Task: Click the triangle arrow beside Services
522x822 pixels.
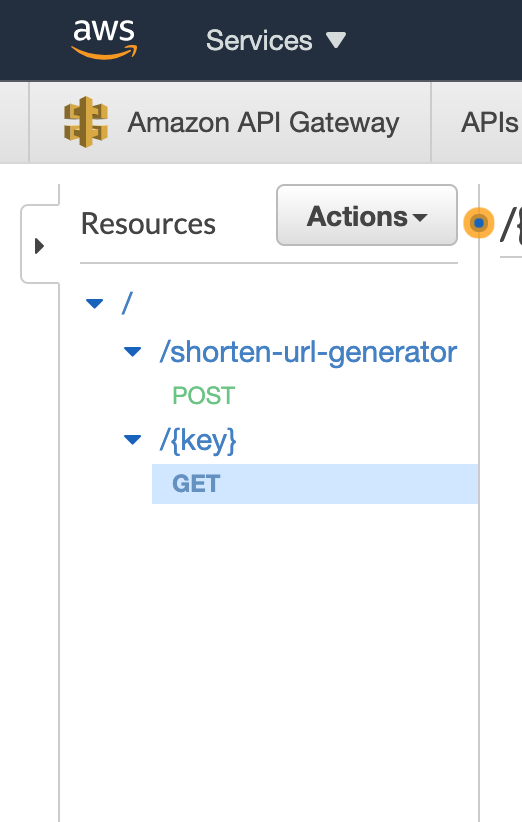Action: tap(336, 40)
